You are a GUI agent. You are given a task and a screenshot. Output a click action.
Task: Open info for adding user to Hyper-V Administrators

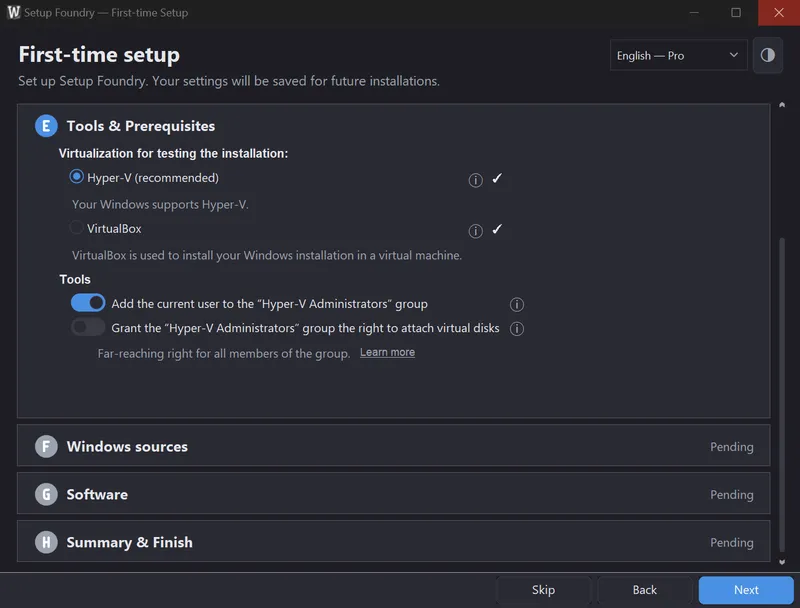coord(517,305)
